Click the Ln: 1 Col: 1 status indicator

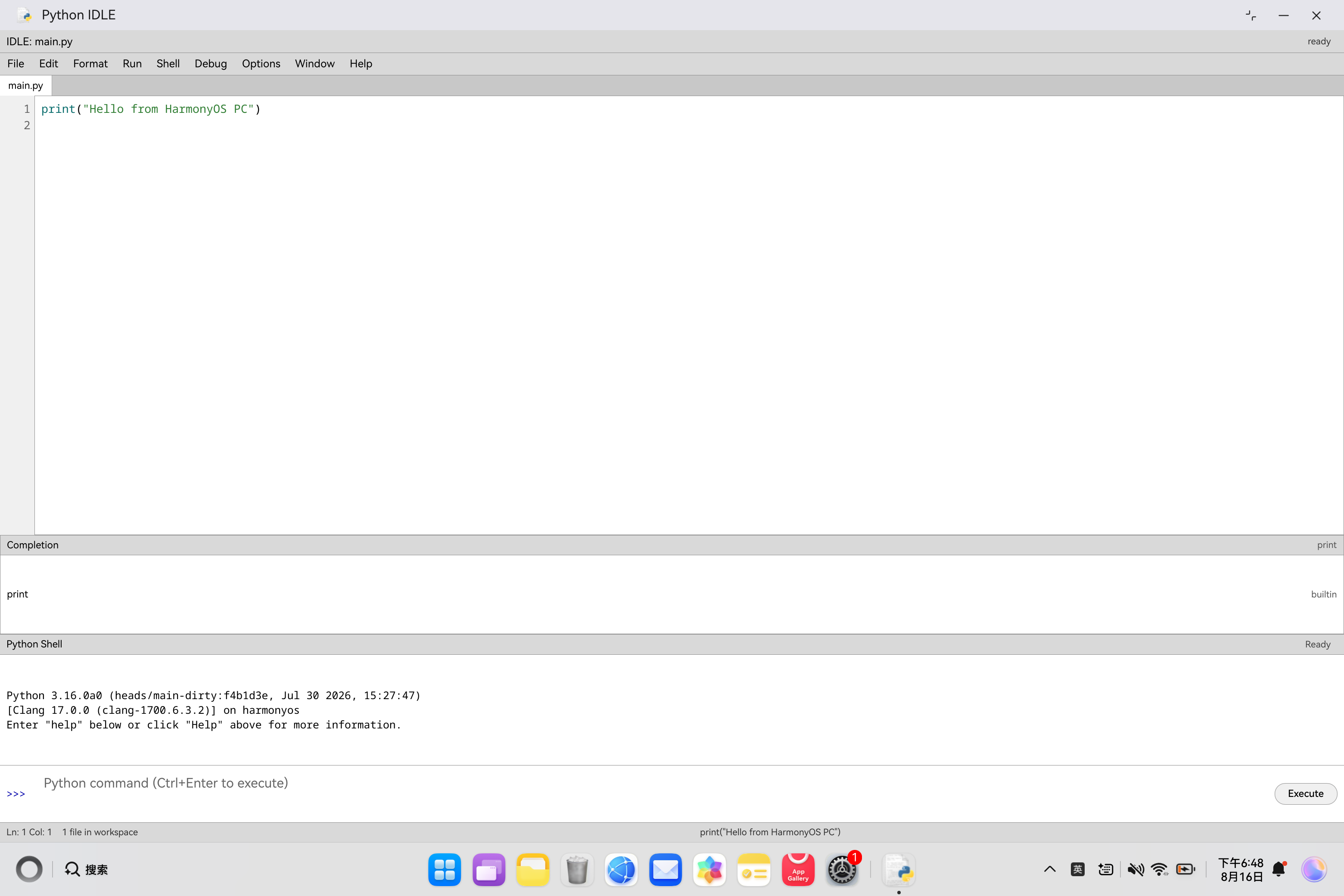click(29, 832)
